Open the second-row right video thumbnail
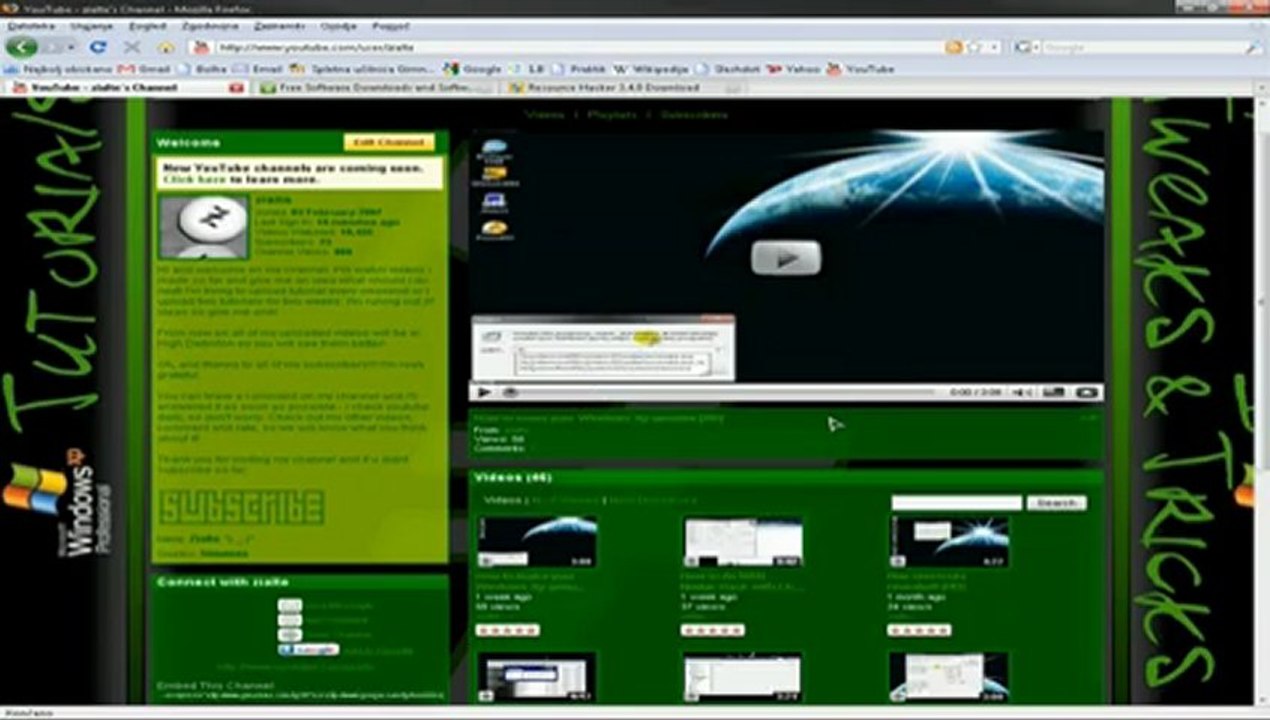The height and width of the screenshot is (720, 1270). pyautogui.click(x=948, y=677)
